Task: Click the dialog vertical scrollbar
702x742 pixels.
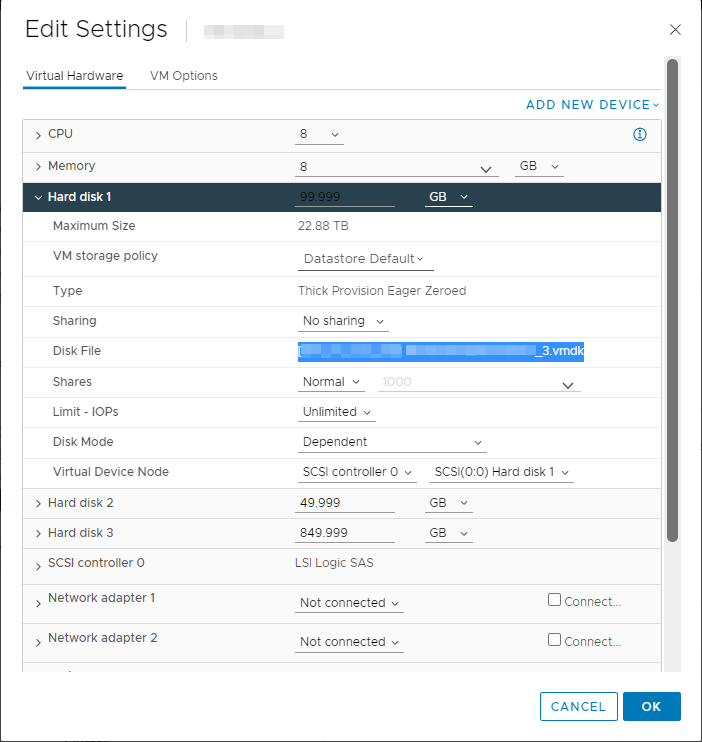Action: (x=672, y=300)
